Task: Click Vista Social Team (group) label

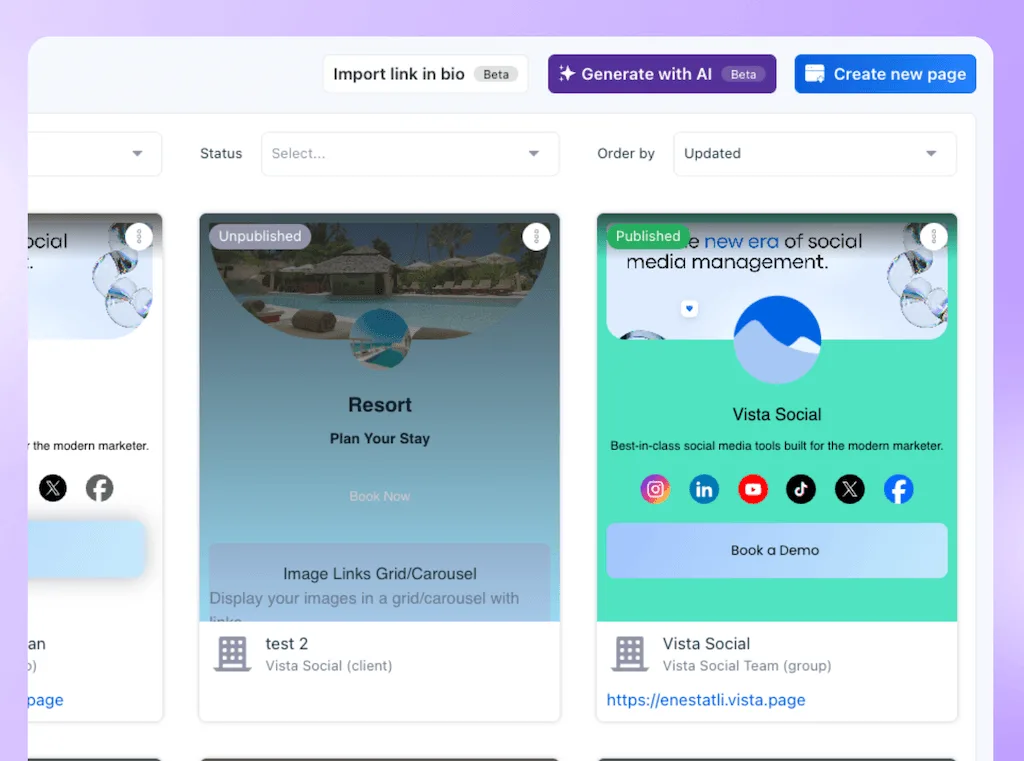Action: pyautogui.click(x=747, y=666)
